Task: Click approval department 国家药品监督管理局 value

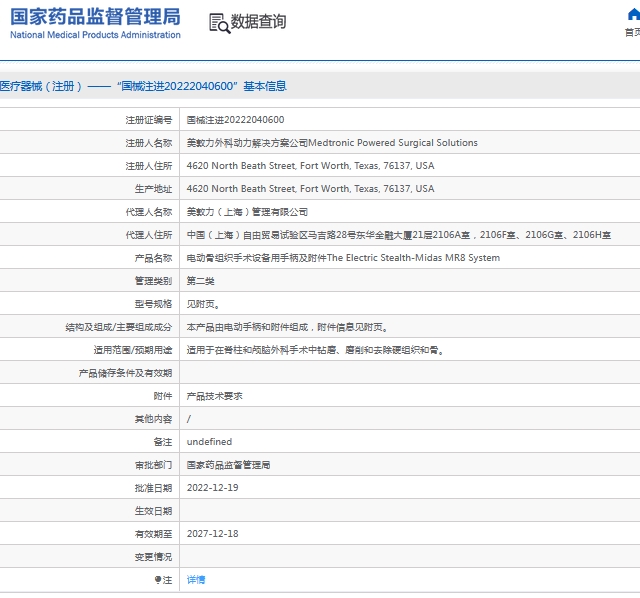Action: click(229, 465)
